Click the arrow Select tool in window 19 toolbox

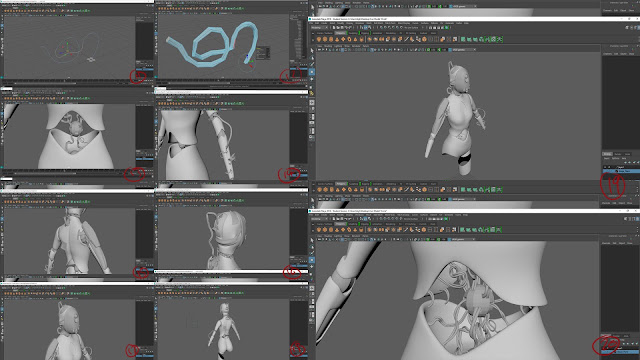312,50
